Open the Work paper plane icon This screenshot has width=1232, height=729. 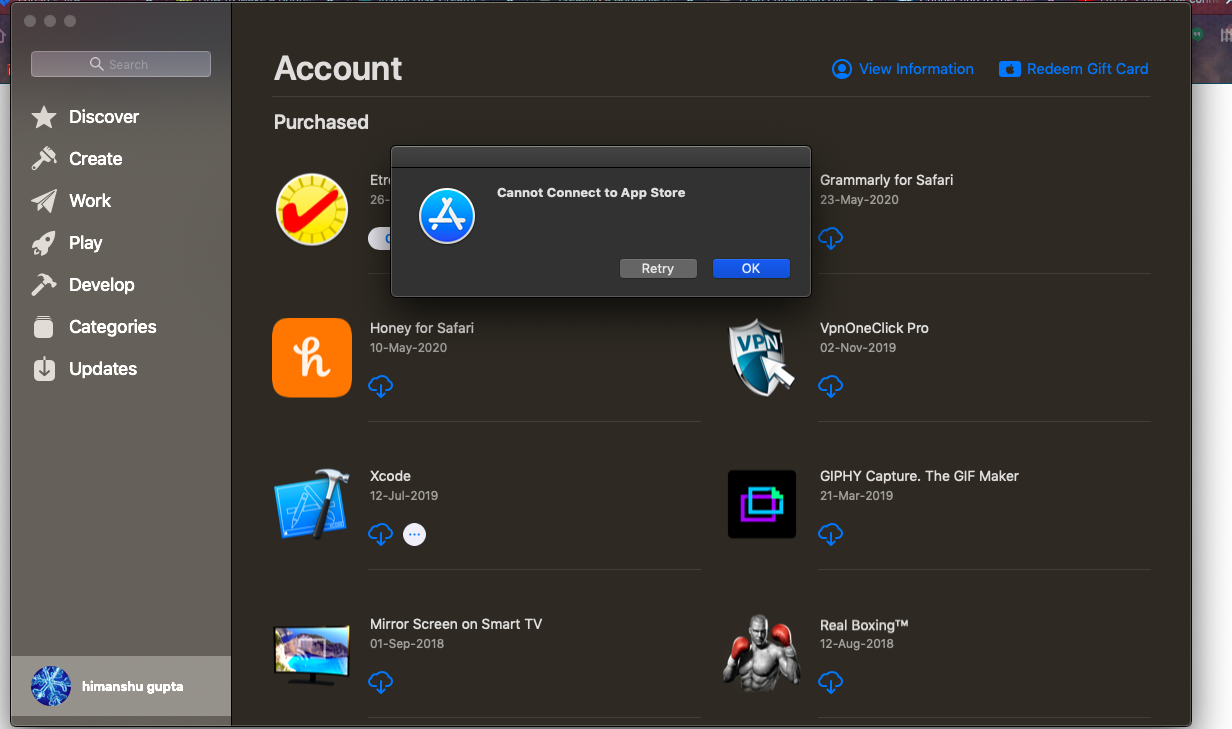pyautogui.click(x=44, y=201)
